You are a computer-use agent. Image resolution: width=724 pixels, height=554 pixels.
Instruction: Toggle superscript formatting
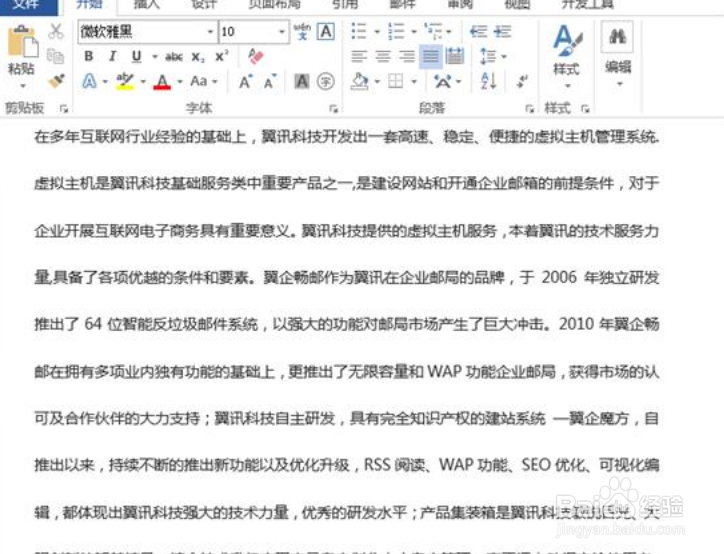222,56
